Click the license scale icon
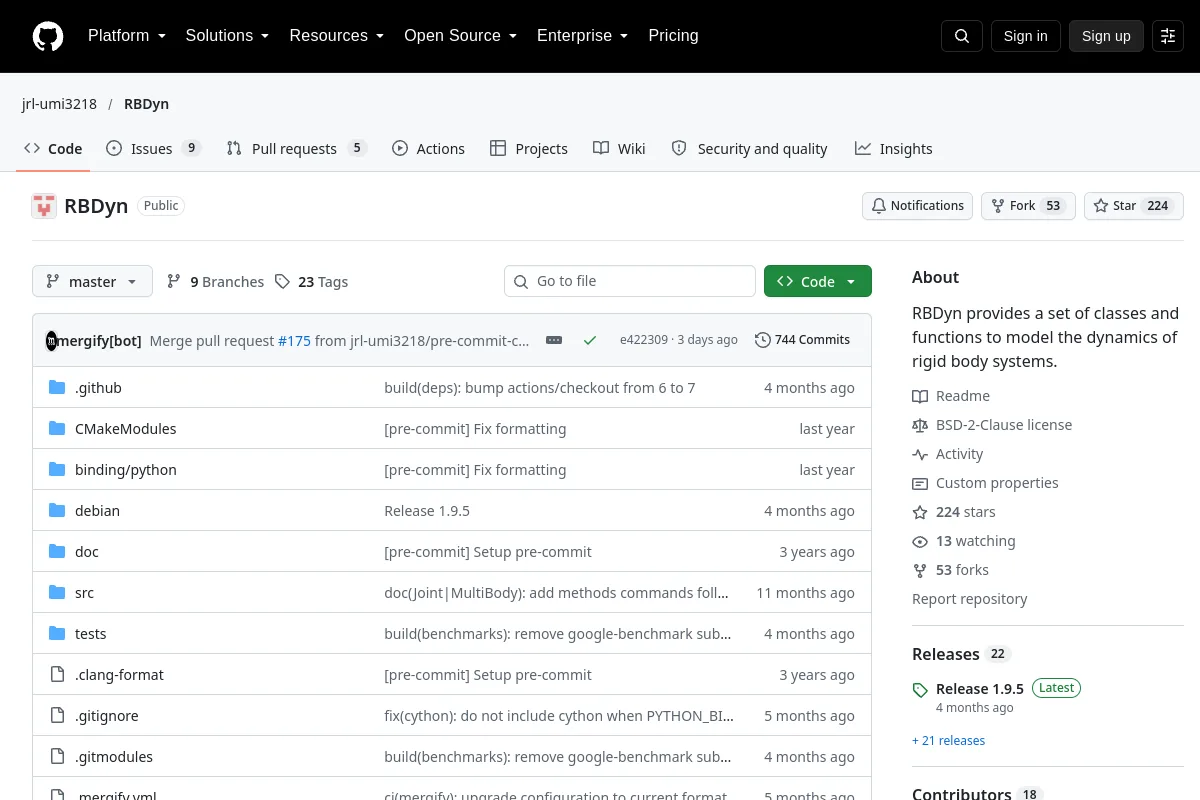 click(920, 425)
